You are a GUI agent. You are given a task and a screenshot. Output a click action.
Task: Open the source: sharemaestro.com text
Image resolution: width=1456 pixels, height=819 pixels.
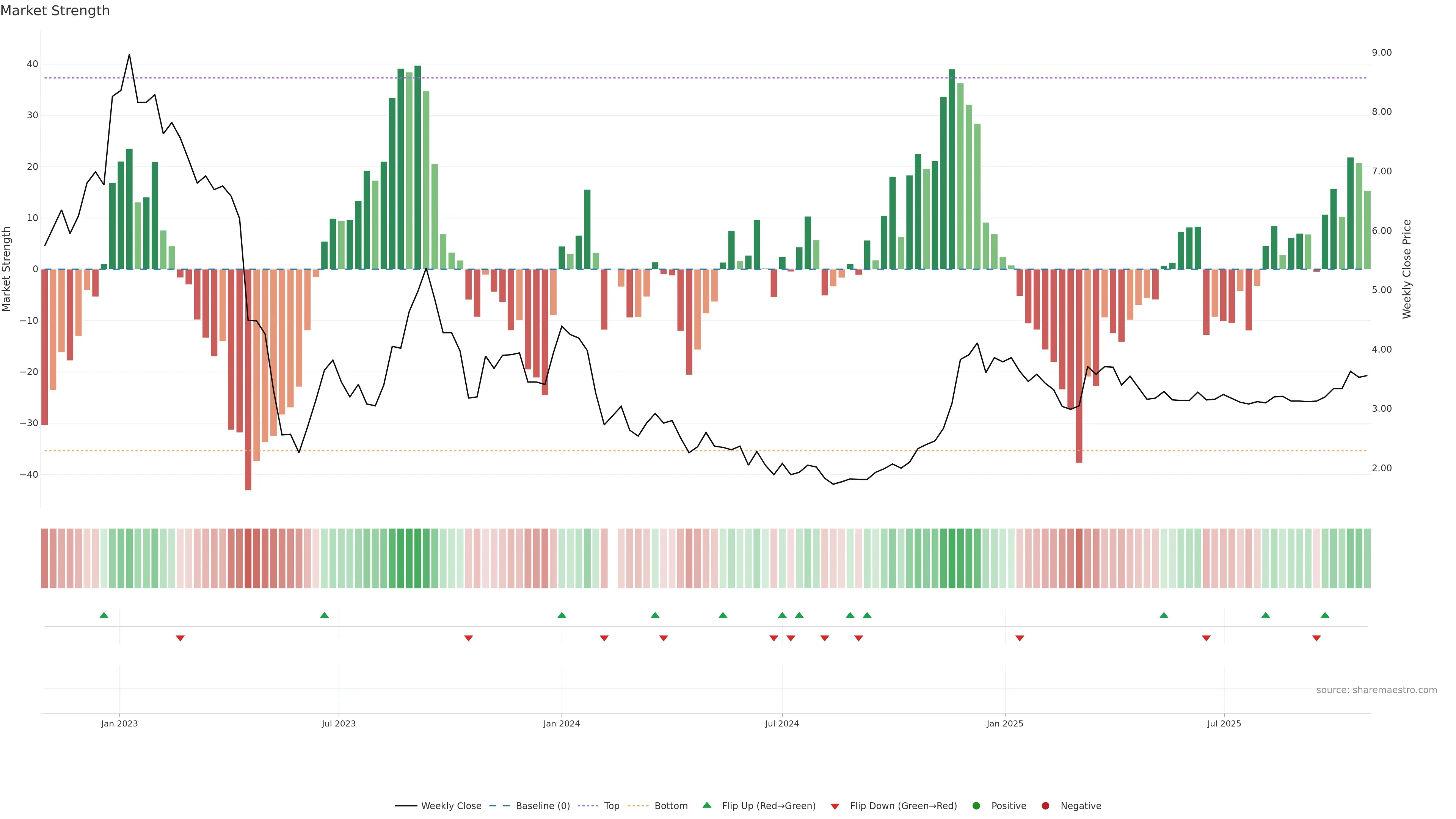point(1376,690)
